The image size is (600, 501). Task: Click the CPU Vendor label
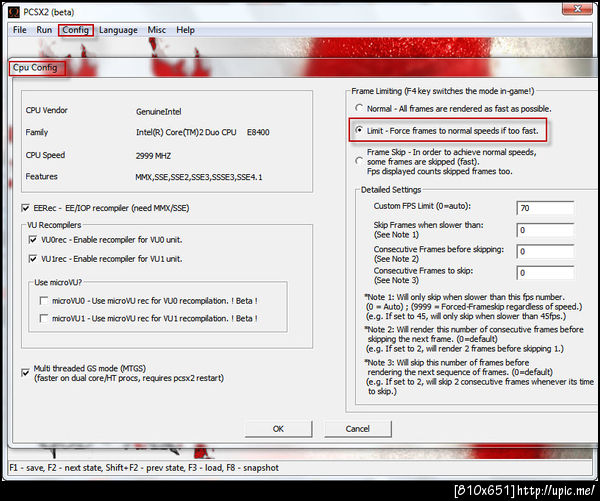point(46,110)
